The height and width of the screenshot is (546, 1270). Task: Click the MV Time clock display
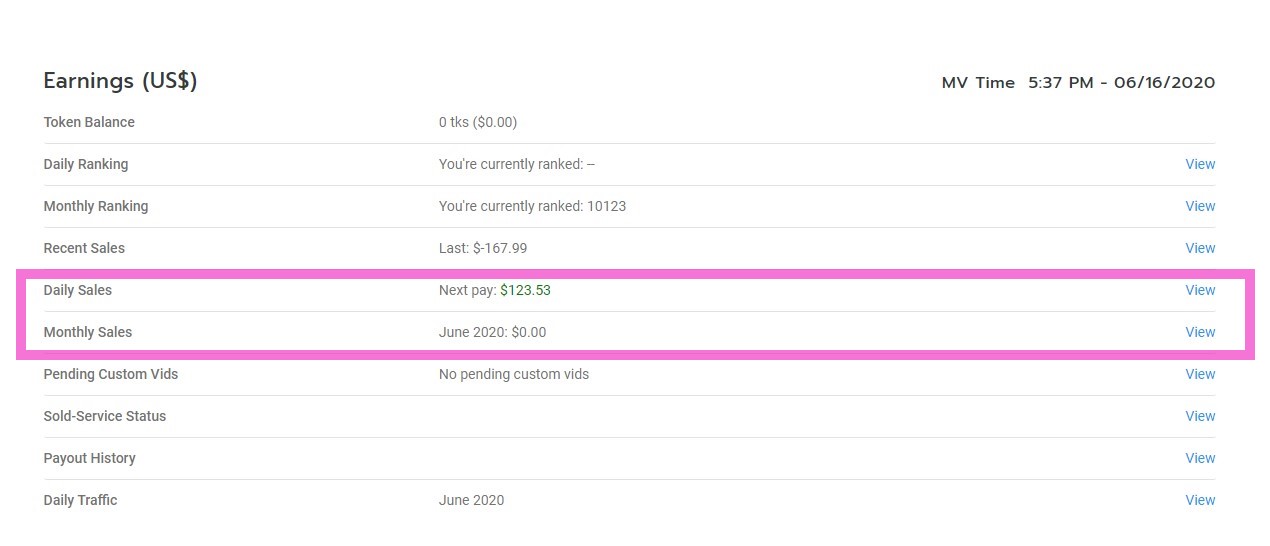point(1078,83)
